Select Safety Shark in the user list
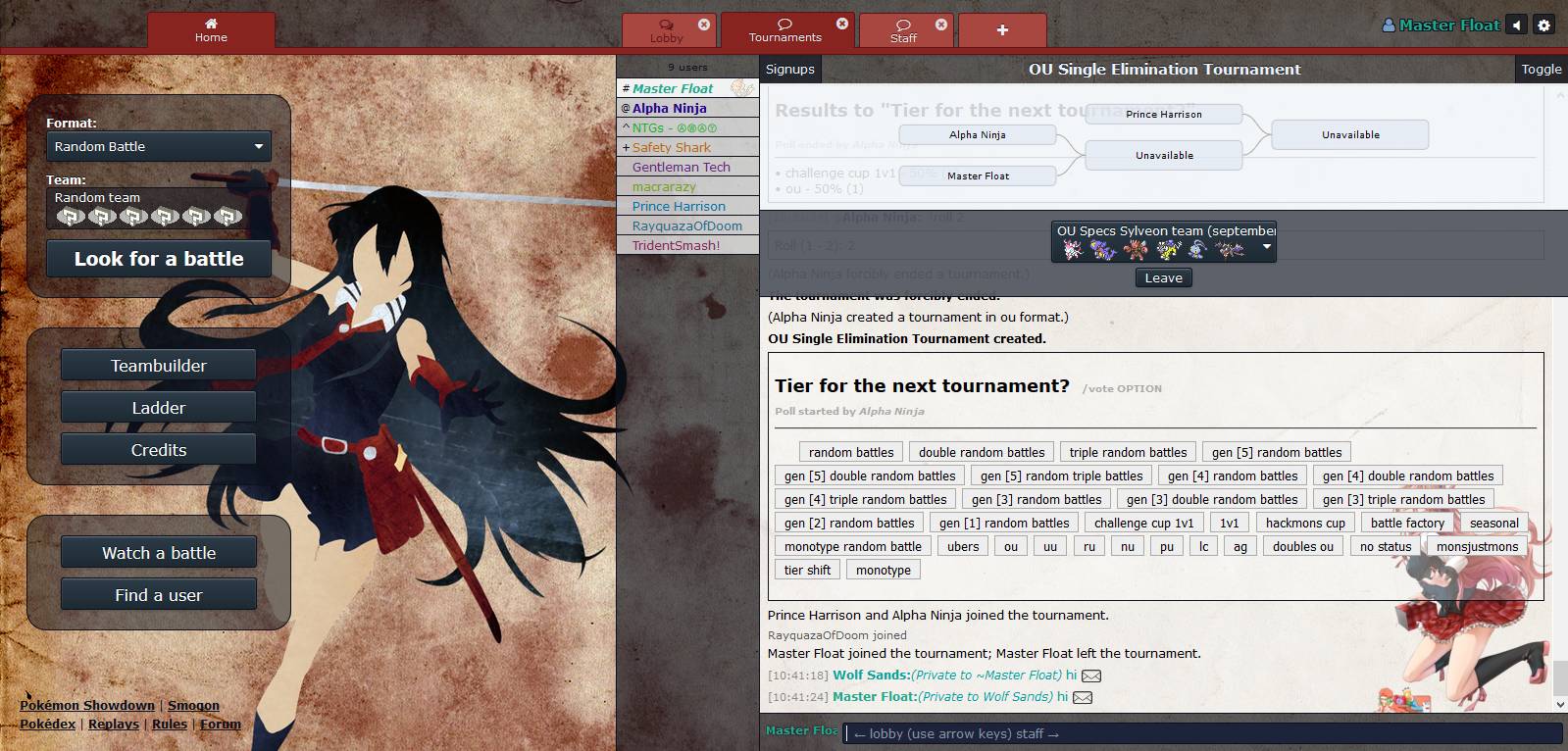Viewport: 1568px width, 751px height. [x=687, y=147]
